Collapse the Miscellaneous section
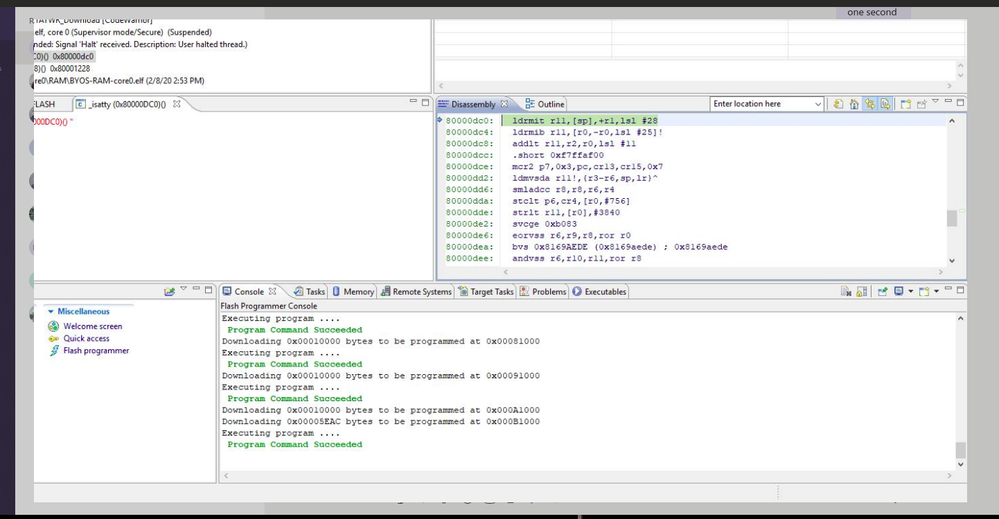 click(x=51, y=311)
